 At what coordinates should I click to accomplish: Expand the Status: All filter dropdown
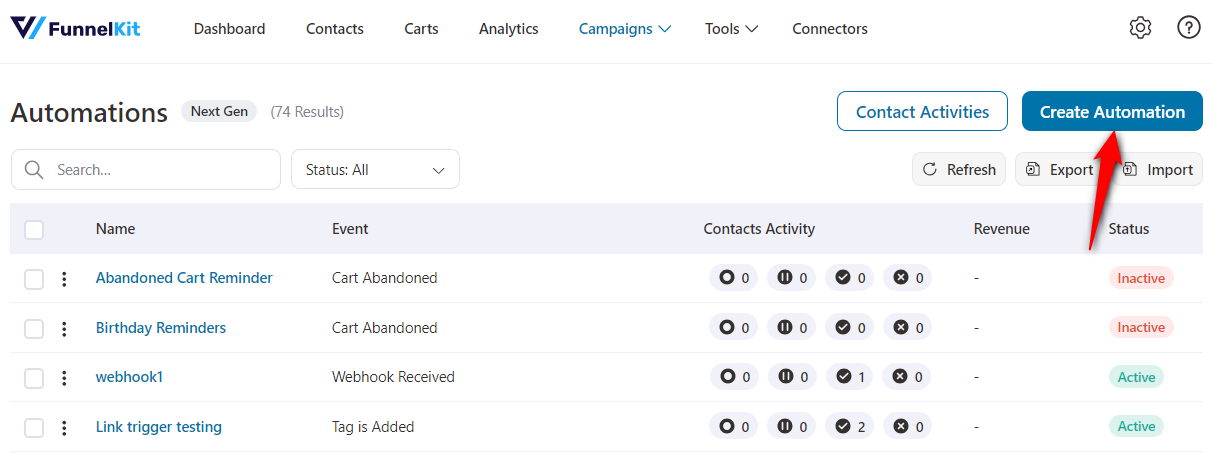coord(375,170)
